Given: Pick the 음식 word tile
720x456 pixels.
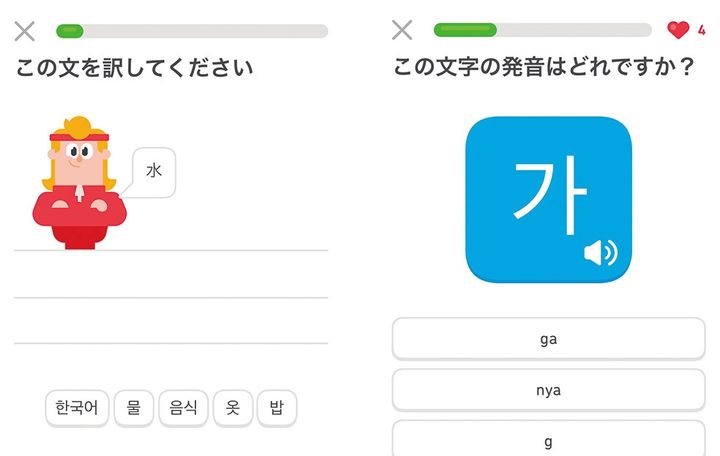Looking at the screenshot, I should point(183,408).
